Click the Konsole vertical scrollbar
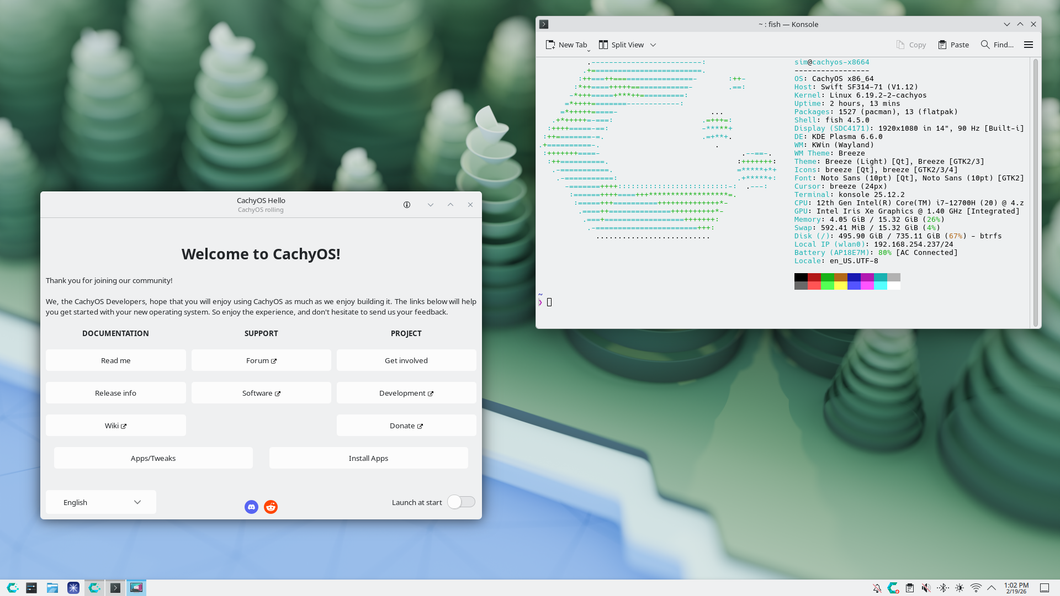The image size is (1060, 596). [1035, 180]
